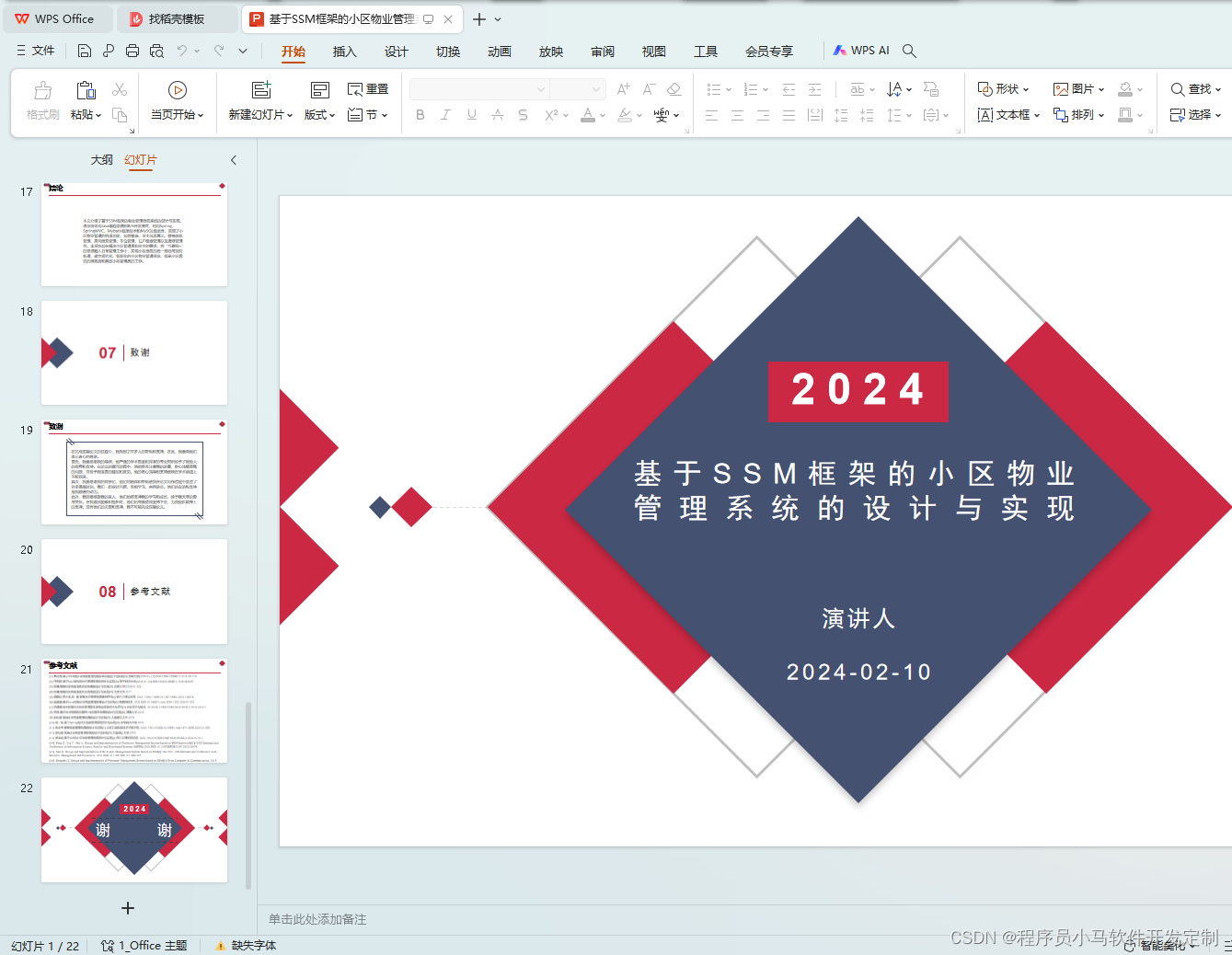Click the 缺失字体 missing fonts warning
The height and width of the screenshot is (955, 1232).
[244, 945]
